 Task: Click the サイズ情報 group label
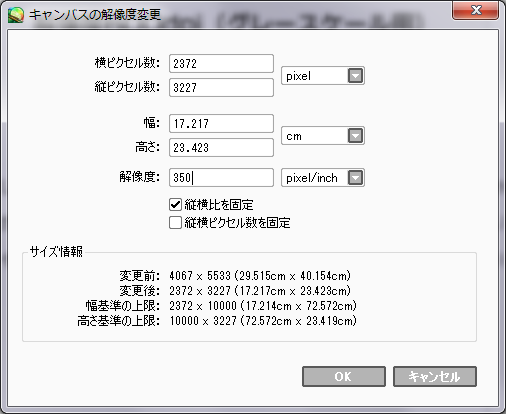pyautogui.click(x=56, y=252)
